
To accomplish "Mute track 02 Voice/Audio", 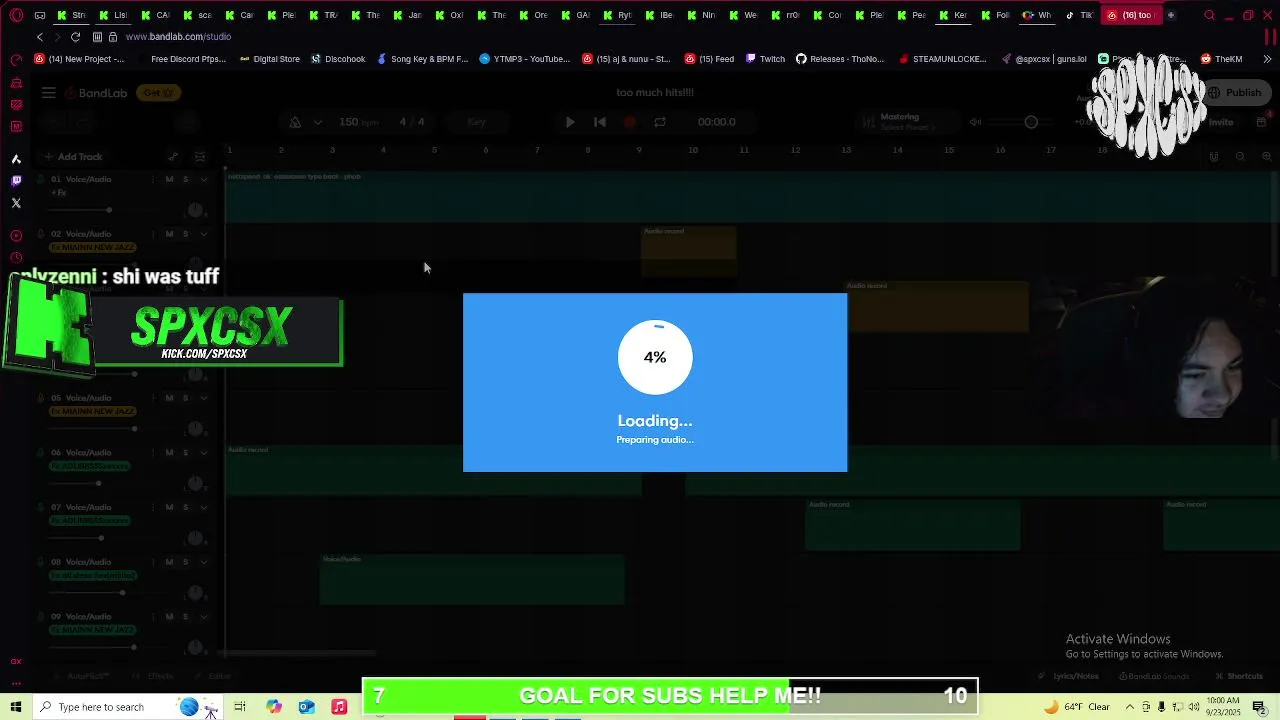I will 169,234.
